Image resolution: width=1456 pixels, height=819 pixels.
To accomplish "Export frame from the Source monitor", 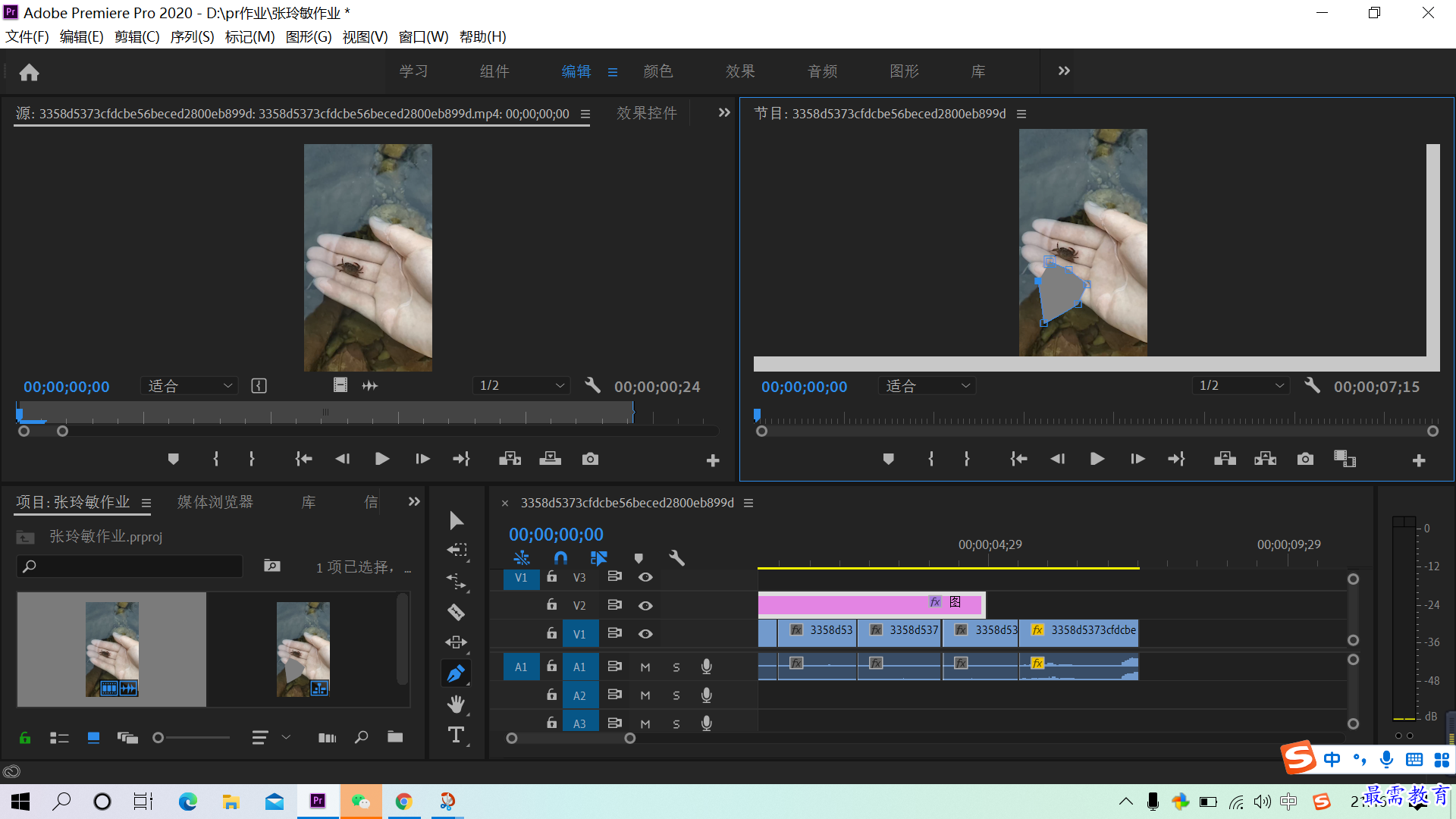I will click(x=590, y=459).
